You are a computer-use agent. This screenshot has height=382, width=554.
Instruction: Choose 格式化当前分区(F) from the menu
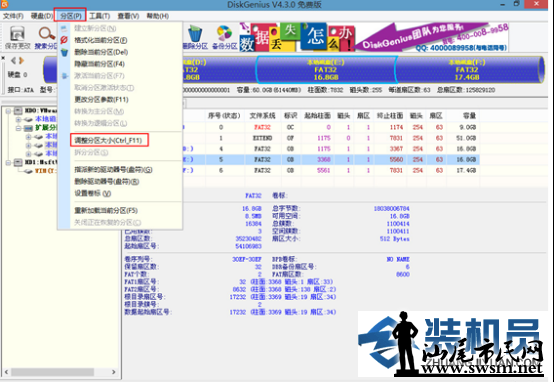pos(101,40)
